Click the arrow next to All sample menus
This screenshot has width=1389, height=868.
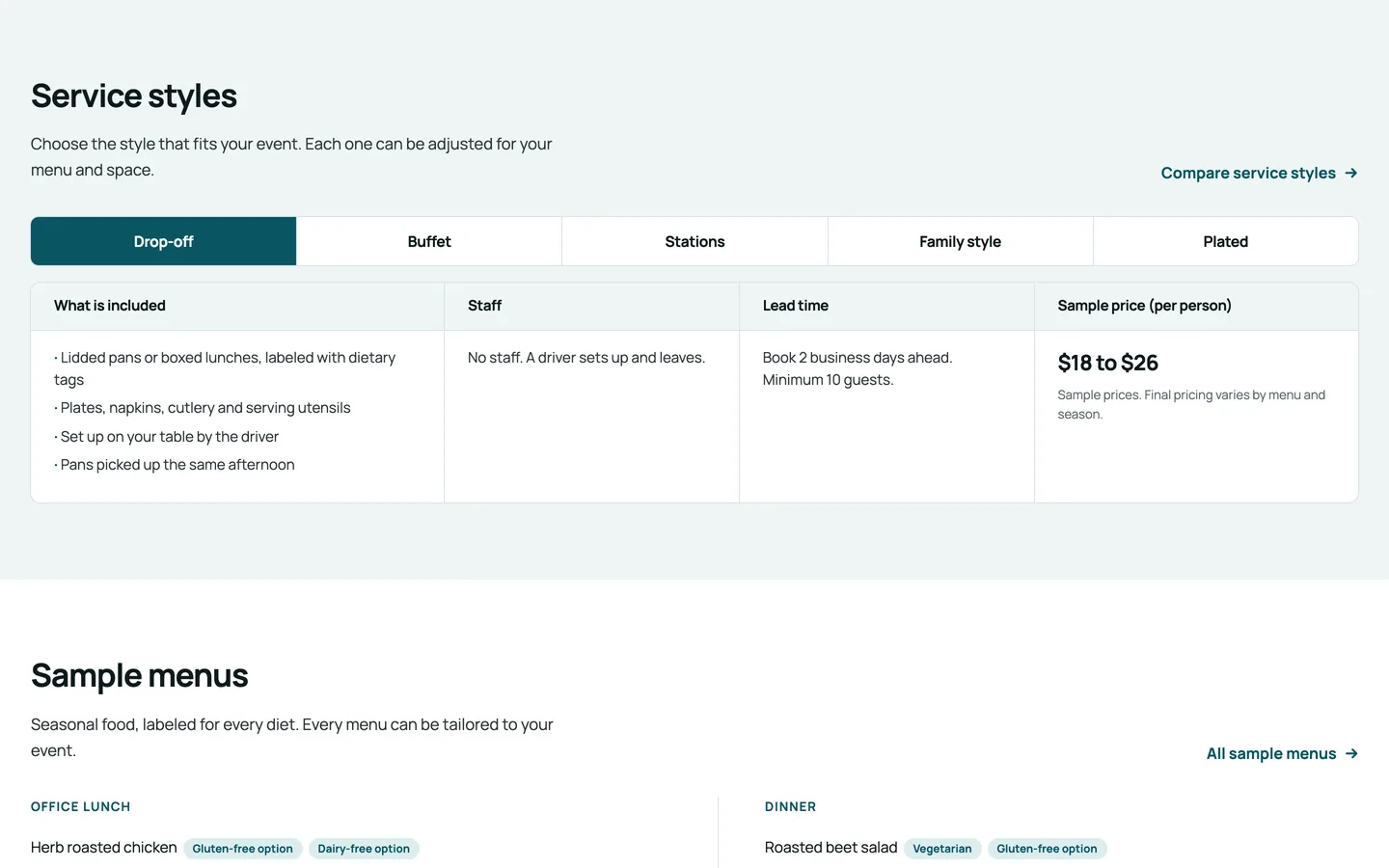click(x=1350, y=754)
